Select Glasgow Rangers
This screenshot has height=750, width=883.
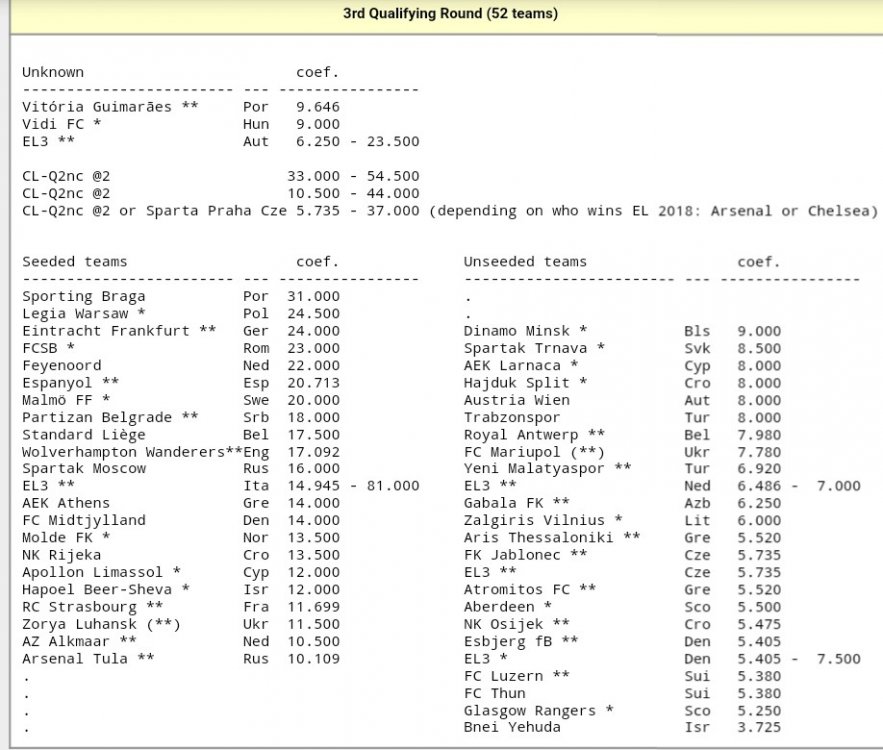coord(529,711)
